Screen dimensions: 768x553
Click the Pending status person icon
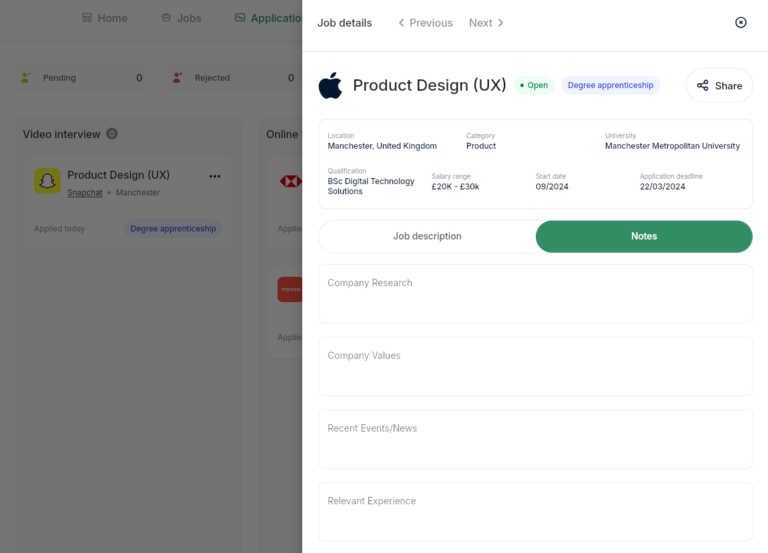tap(25, 77)
